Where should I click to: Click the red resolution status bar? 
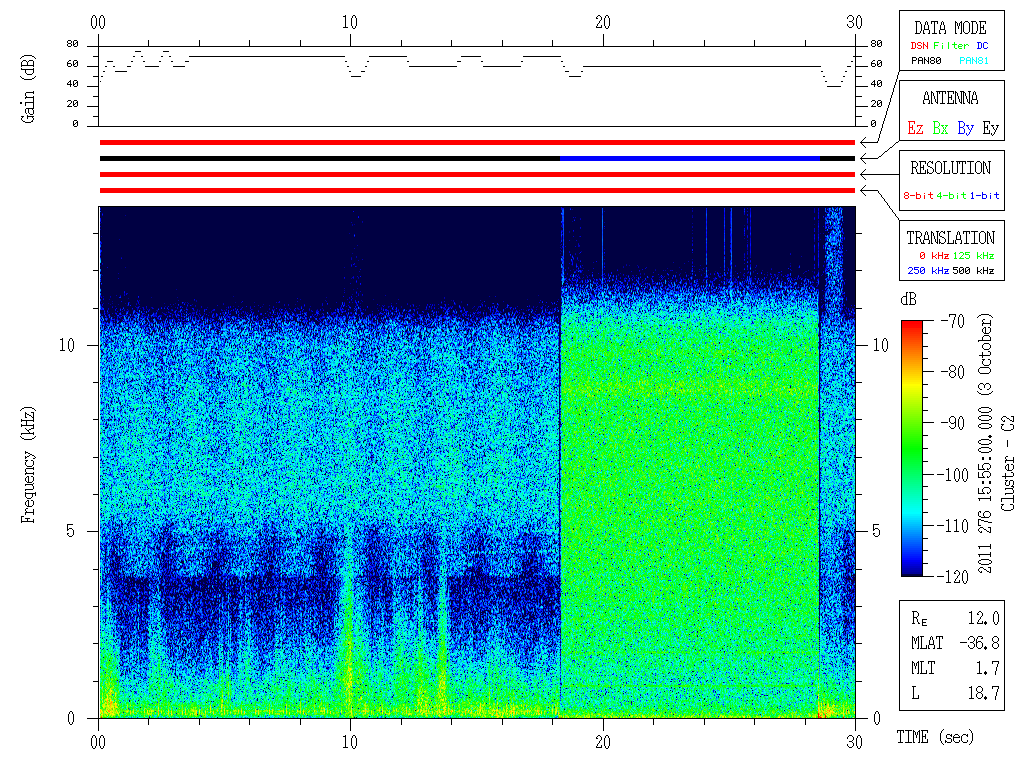[477, 174]
